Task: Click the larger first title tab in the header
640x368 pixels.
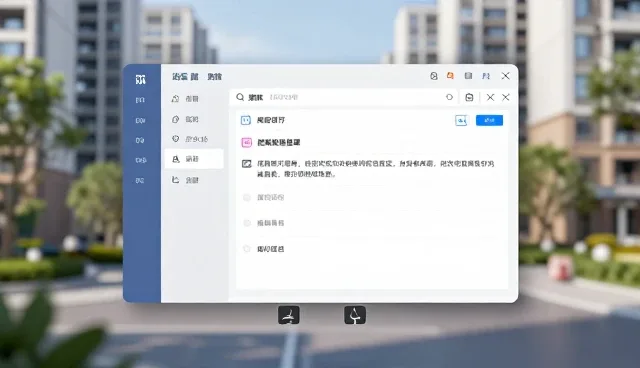Action: click(185, 77)
